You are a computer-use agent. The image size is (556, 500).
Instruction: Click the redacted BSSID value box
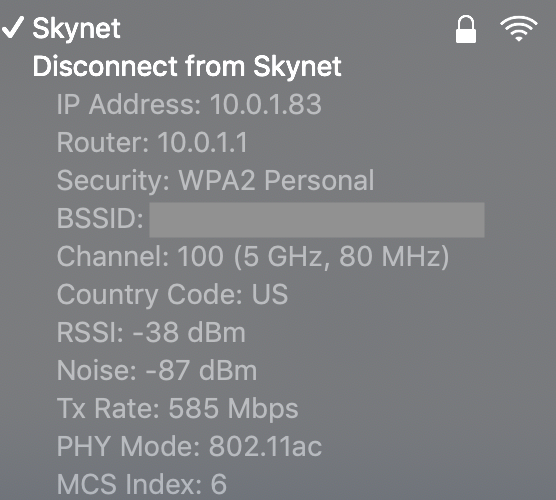click(317, 220)
